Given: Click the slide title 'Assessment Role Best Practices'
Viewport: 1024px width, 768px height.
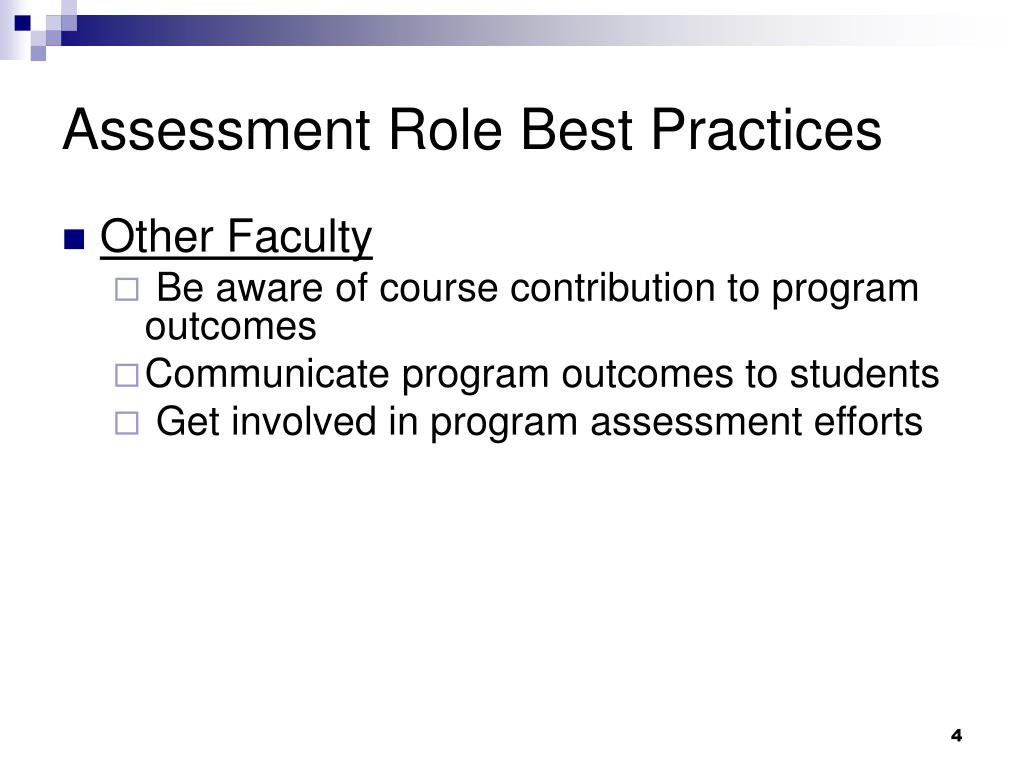Looking at the screenshot, I should [472, 130].
